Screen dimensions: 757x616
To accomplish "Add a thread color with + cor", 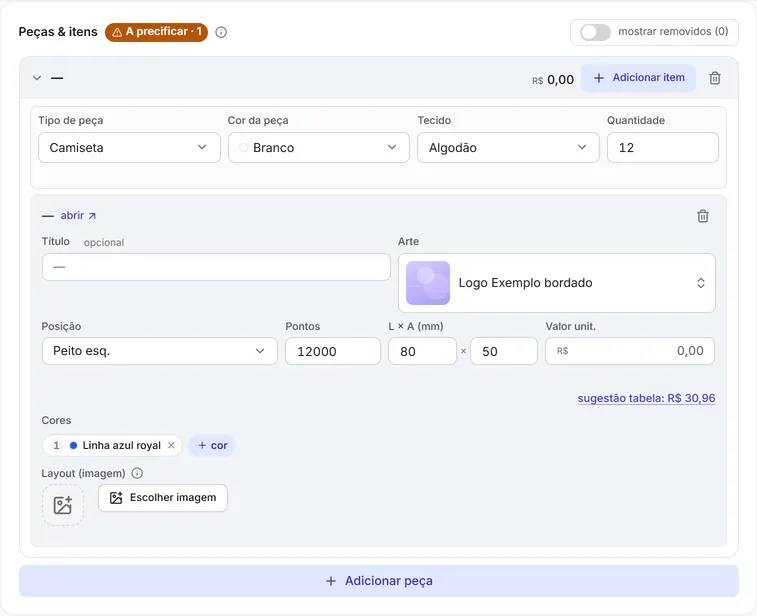I will click(212, 445).
